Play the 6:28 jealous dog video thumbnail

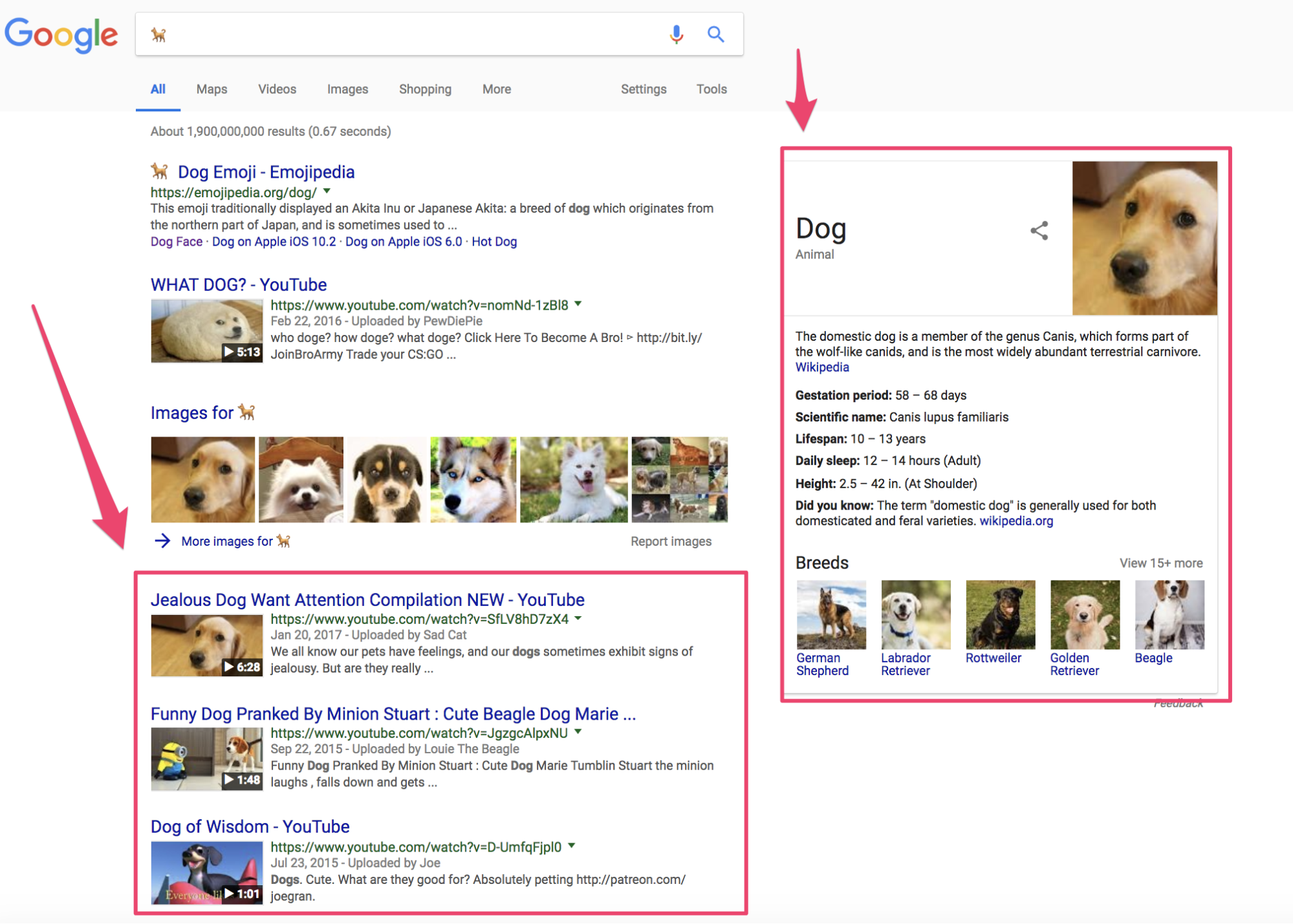[x=207, y=645]
